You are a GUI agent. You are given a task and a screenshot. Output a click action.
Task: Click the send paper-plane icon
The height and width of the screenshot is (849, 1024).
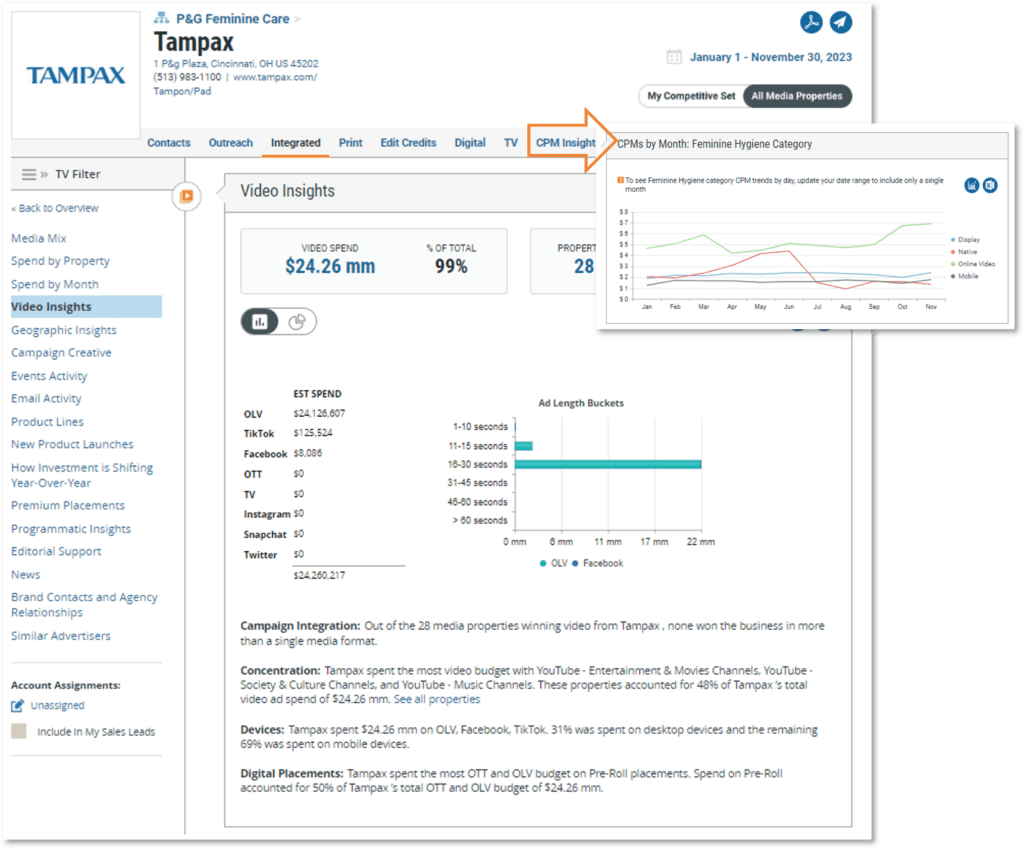(841, 22)
